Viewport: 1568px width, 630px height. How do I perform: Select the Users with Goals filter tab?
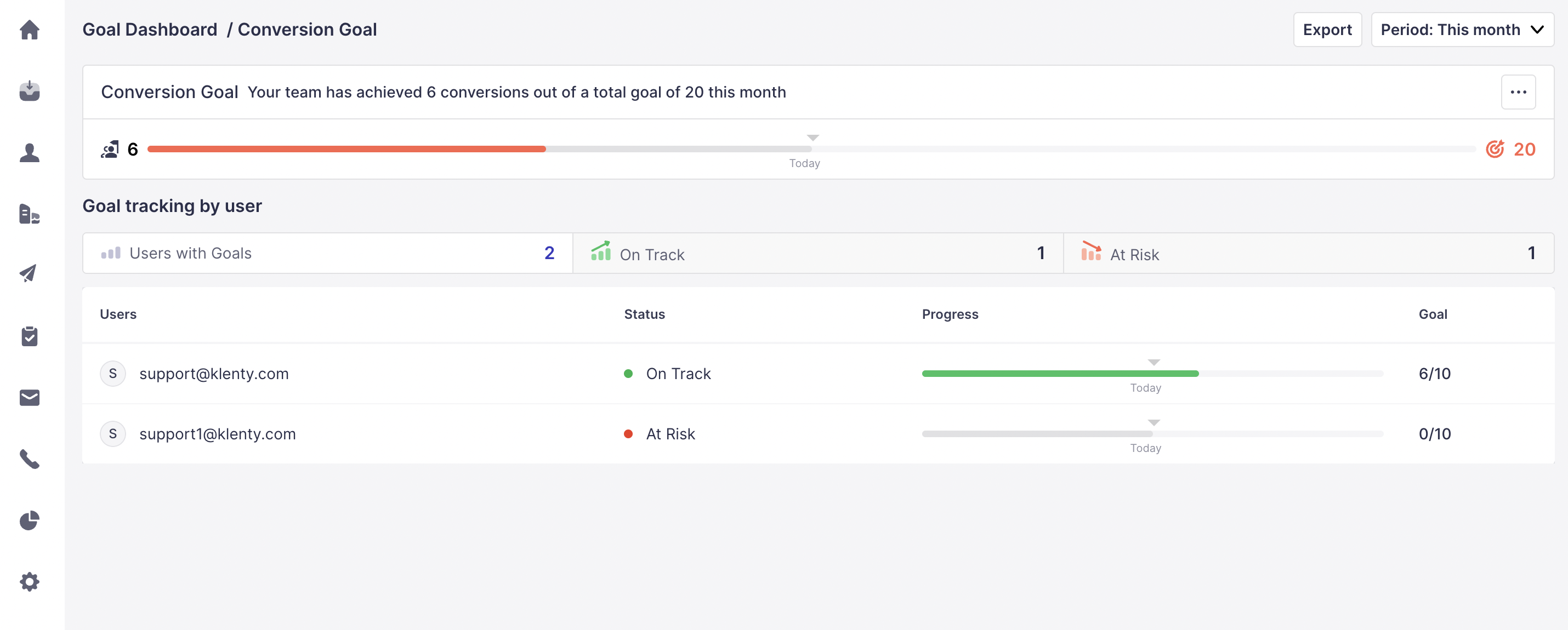pyautogui.click(x=327, y=253)
